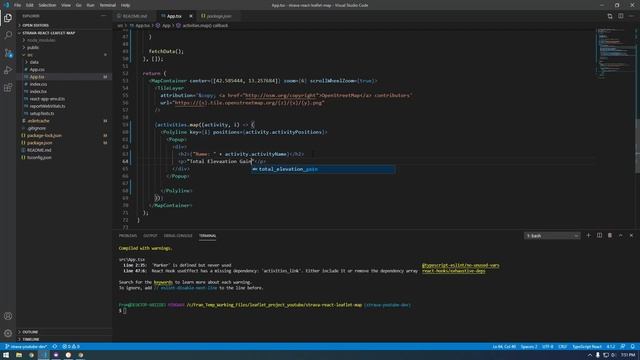Open the Explorer view in the activity bar
640x360 pixels.
coord(8,18)
